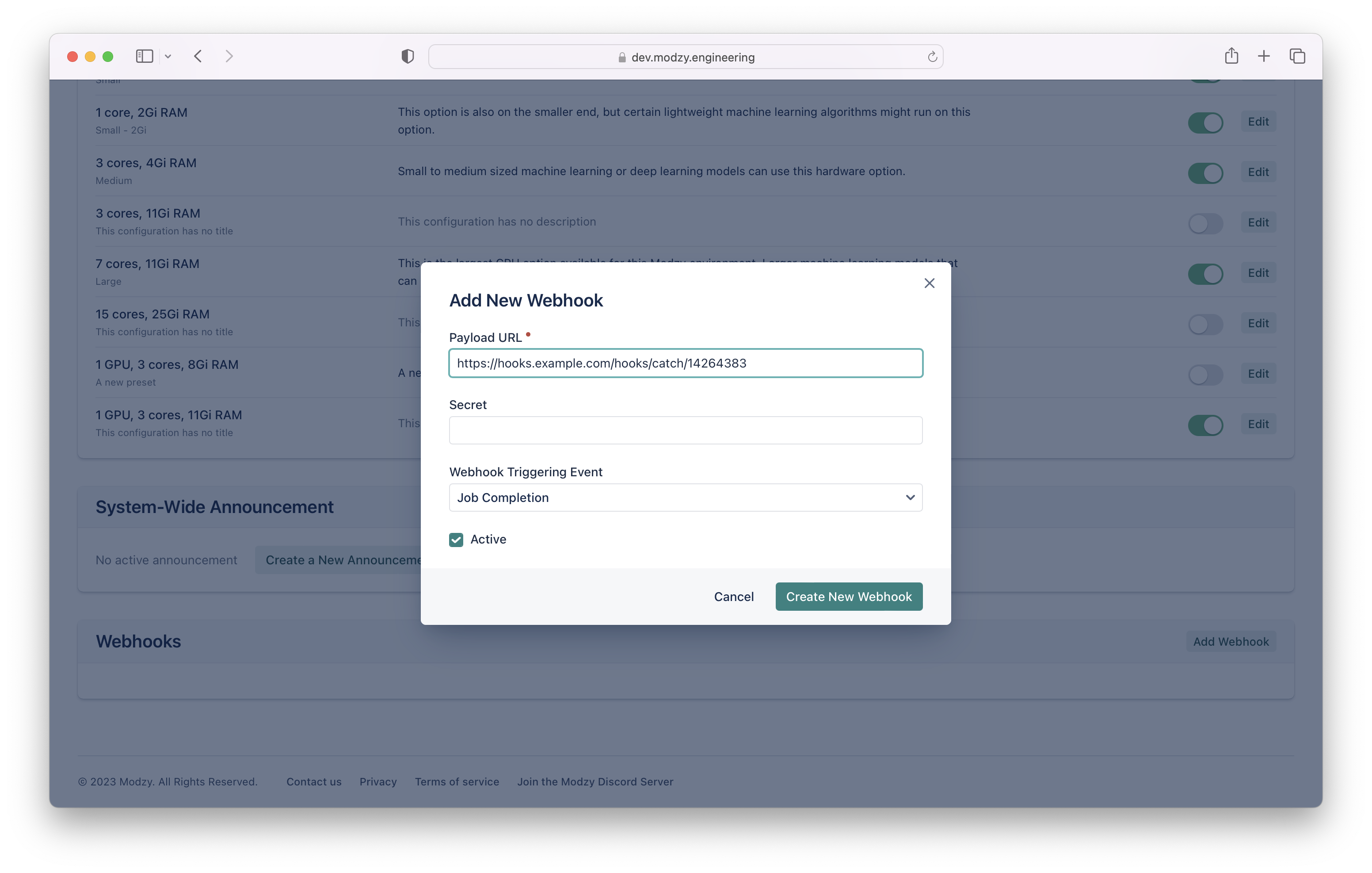Expand the sidebar options chevron in the toolbar
Viewport: 1372px width, 873px height.
pyautogui.click(x=168, y=57)
